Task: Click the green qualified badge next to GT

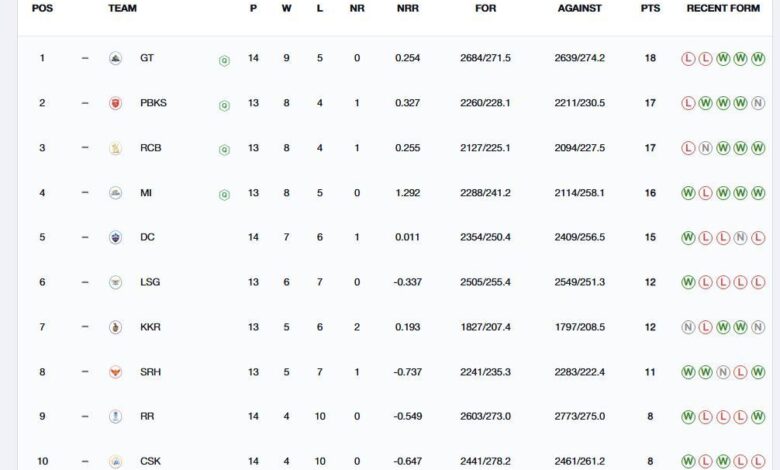Action: (224, 60)
